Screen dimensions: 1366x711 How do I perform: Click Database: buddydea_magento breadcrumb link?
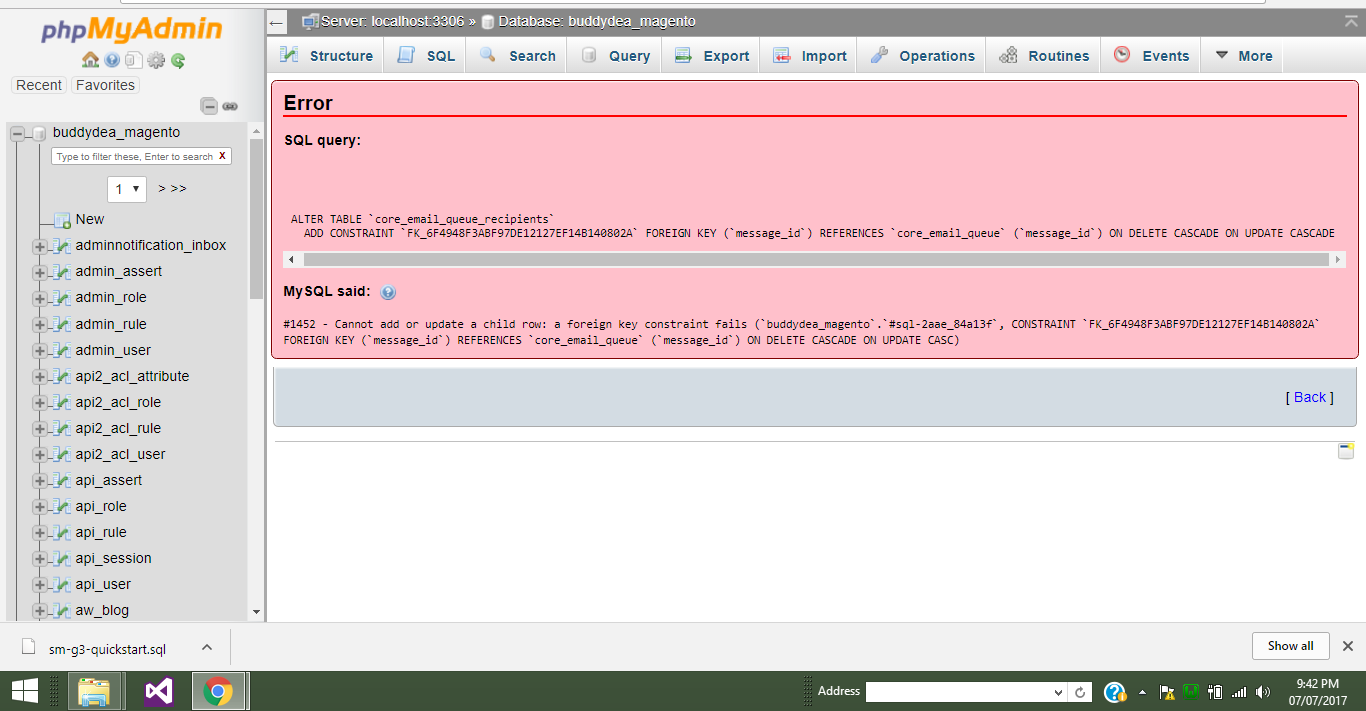(597, 21)
